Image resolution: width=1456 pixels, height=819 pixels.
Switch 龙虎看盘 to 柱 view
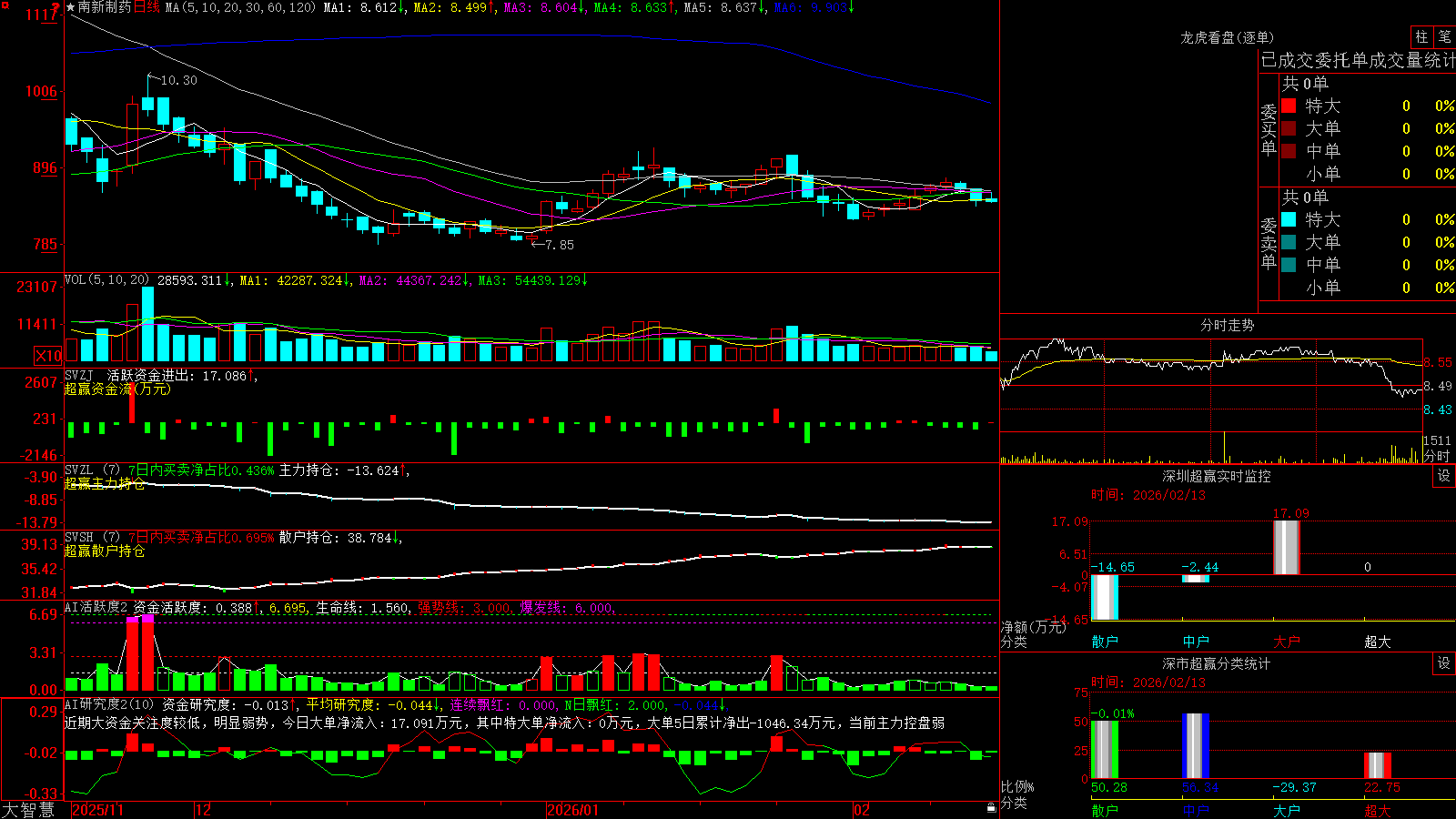point(1421,36)
